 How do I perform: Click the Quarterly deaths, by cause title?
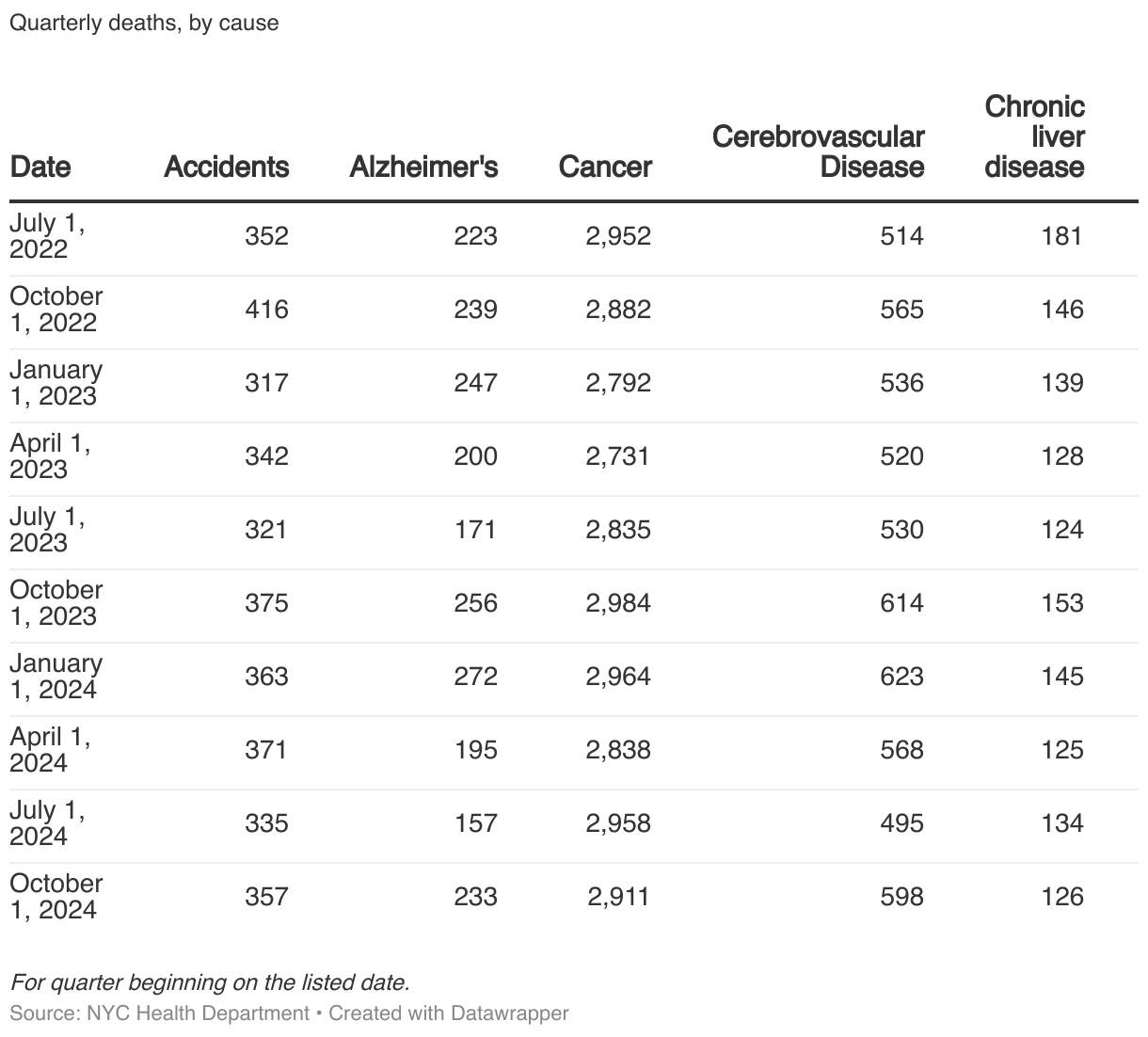144,23
